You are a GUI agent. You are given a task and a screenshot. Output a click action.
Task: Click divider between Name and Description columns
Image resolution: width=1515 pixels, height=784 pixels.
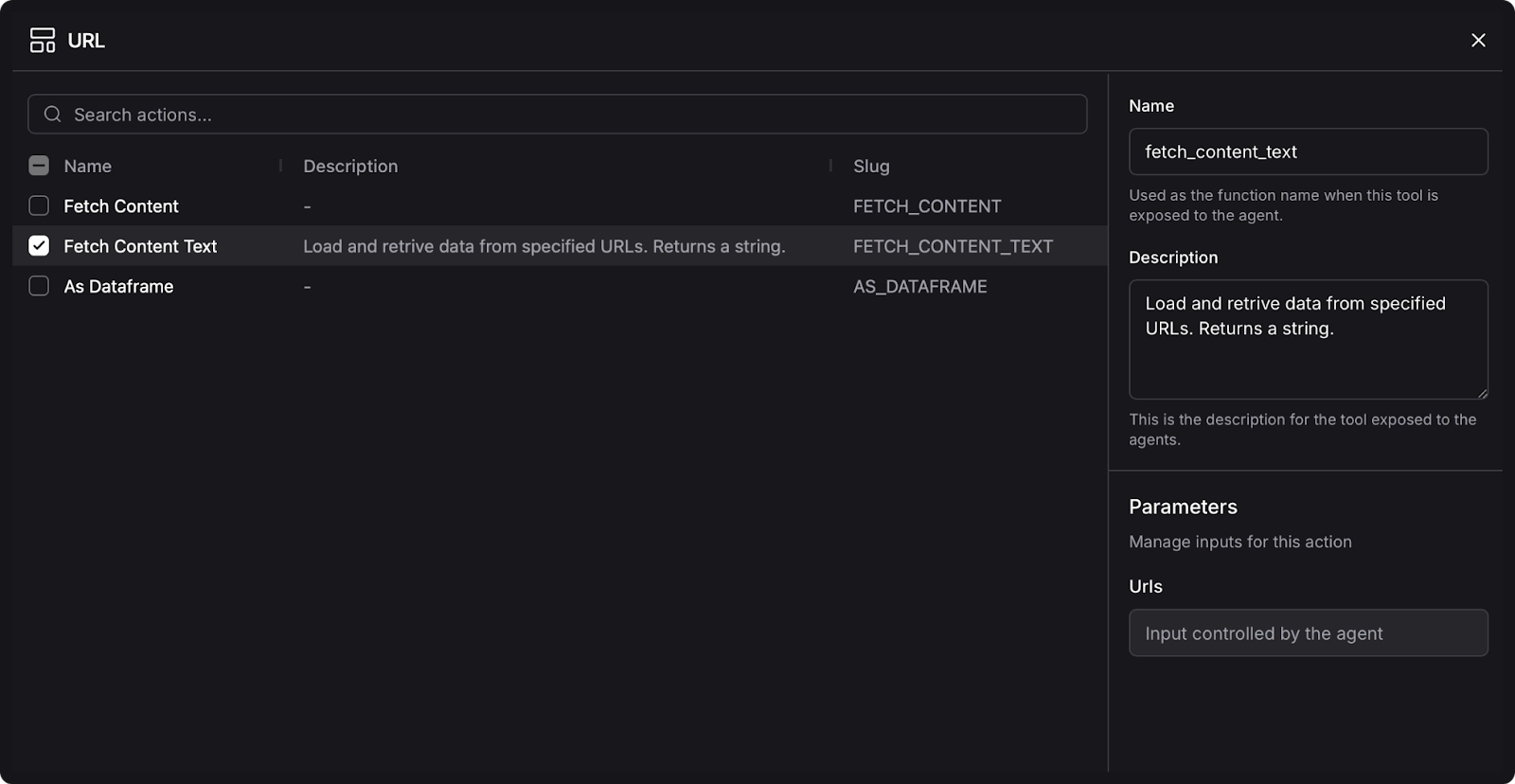pyautogui.click(x=280, y=166)
